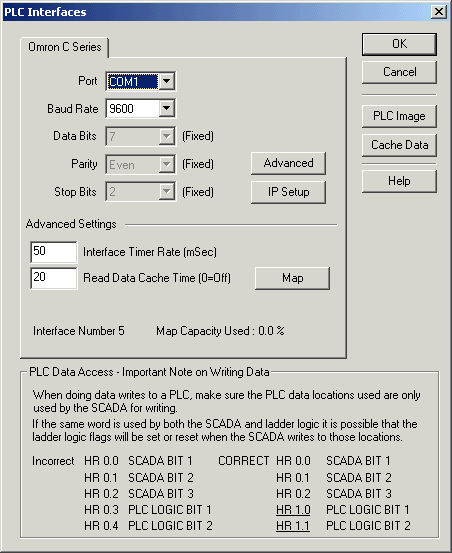
Task: Open the PLC Image dialog
Action: pos(399,116)
